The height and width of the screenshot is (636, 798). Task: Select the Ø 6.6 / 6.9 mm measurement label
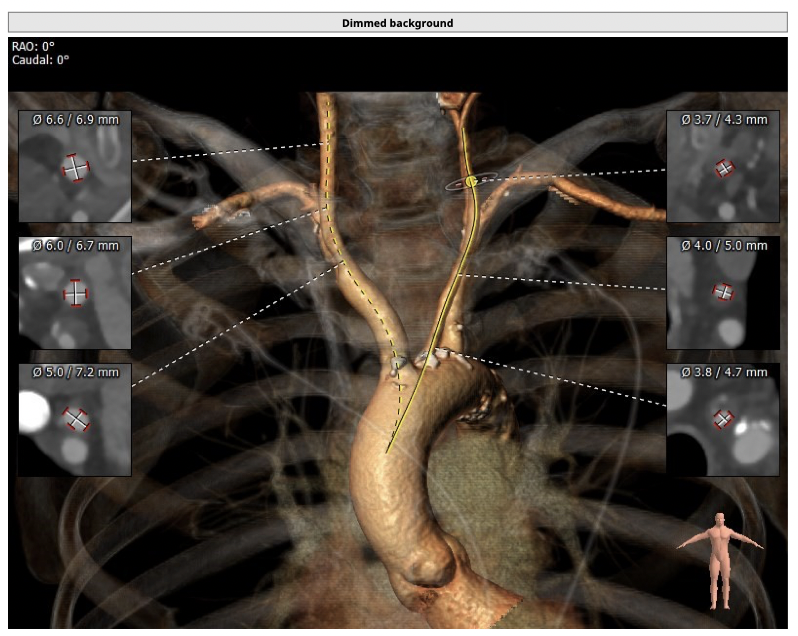(75, 120)
